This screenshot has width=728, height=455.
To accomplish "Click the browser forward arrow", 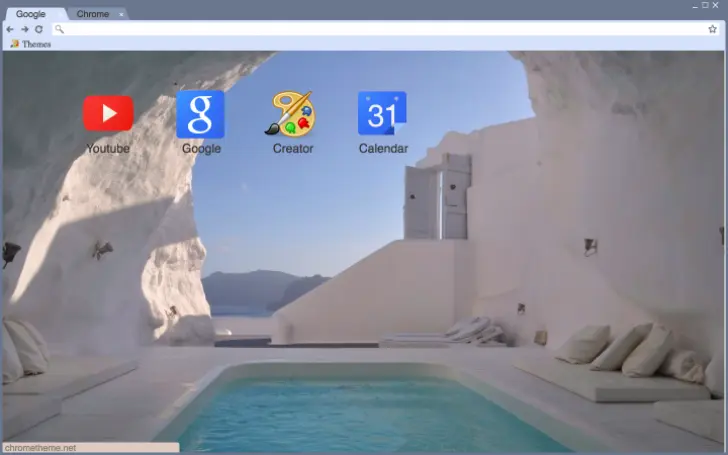I will pos(24,29).
